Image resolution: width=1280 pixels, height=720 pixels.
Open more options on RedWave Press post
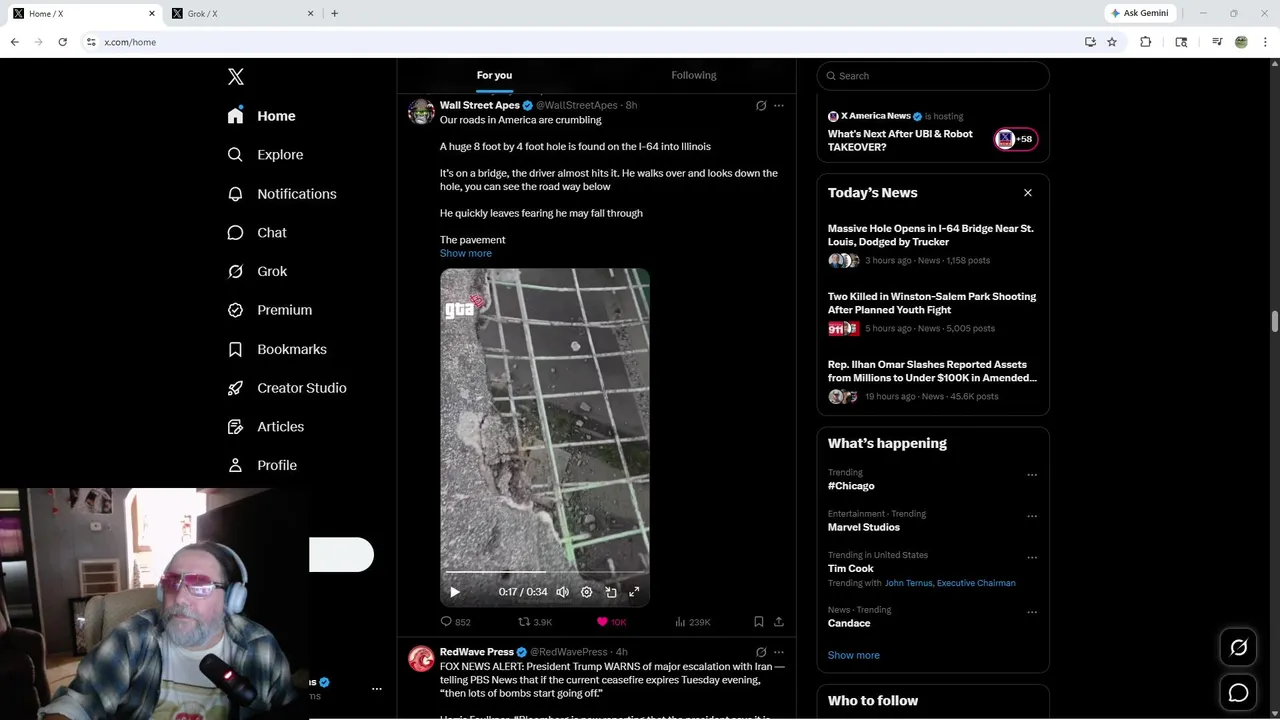coord(779,652)
